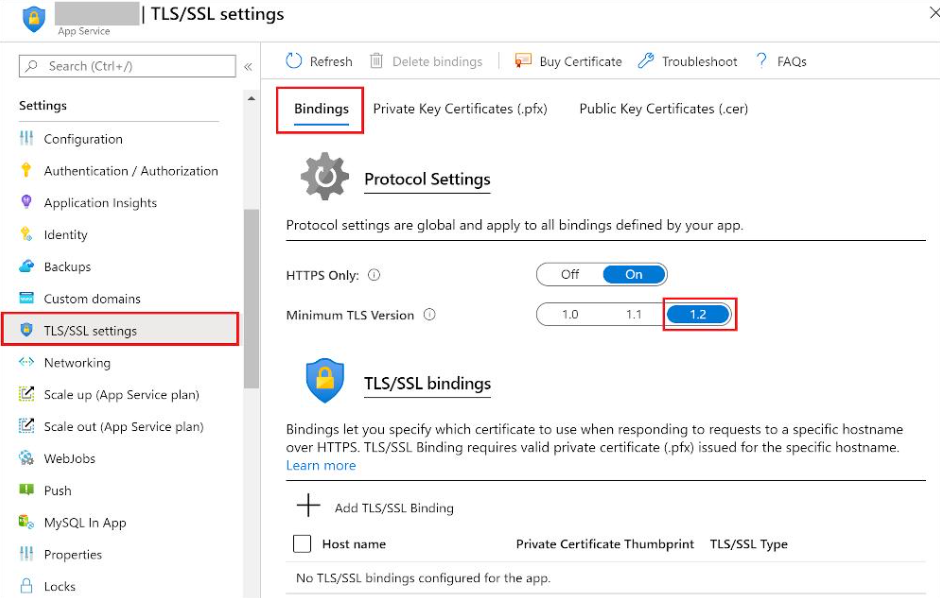Check the Host name select-all checkbox

[302, 543]
